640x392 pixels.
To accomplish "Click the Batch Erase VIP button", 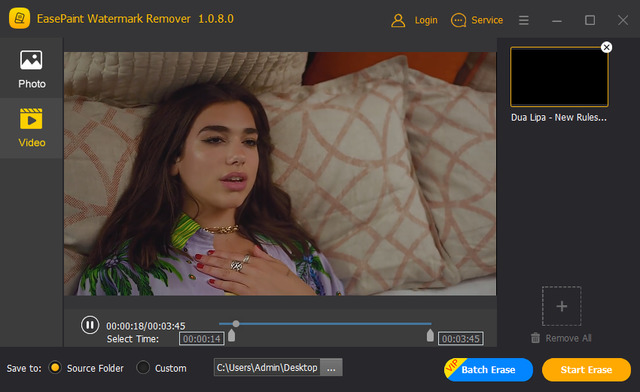I will 489,370.
